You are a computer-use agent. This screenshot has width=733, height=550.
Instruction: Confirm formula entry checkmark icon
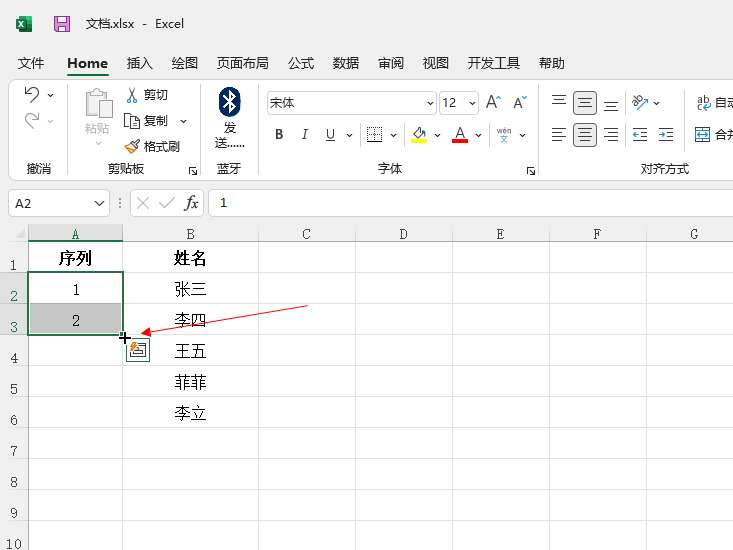coord(166,203)
